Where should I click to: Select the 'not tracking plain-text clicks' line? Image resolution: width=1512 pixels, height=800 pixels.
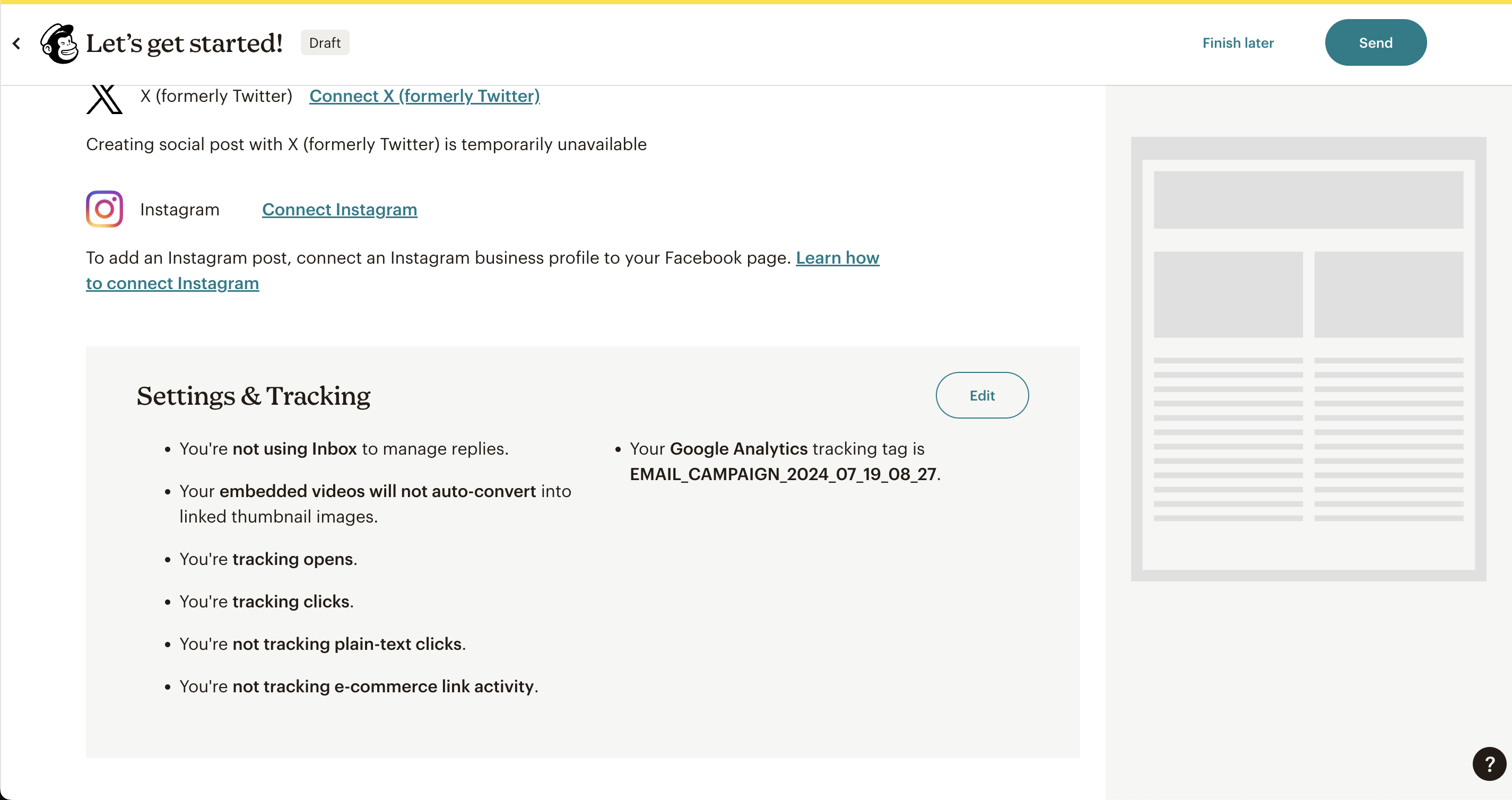[322, 645]
